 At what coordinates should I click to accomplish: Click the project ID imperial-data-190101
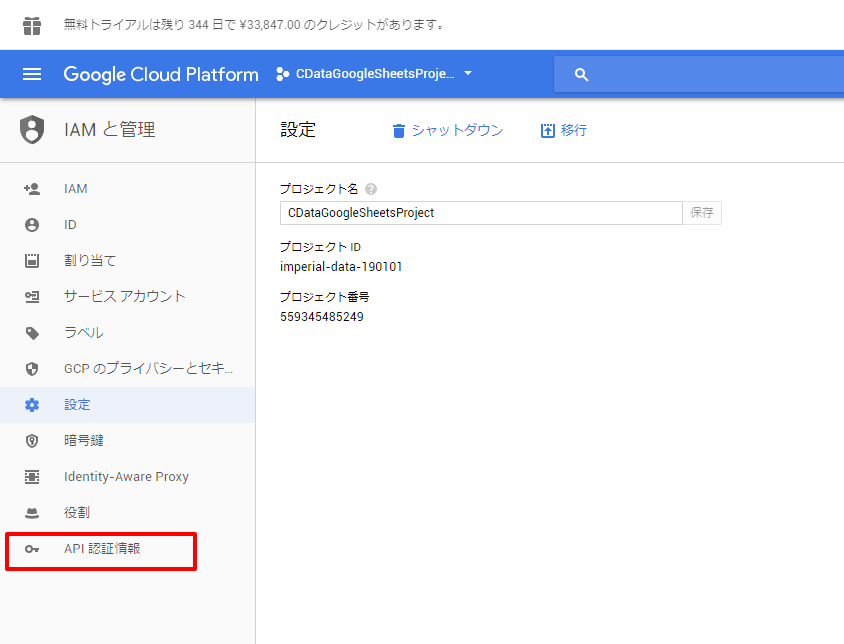tap(341, 267)
